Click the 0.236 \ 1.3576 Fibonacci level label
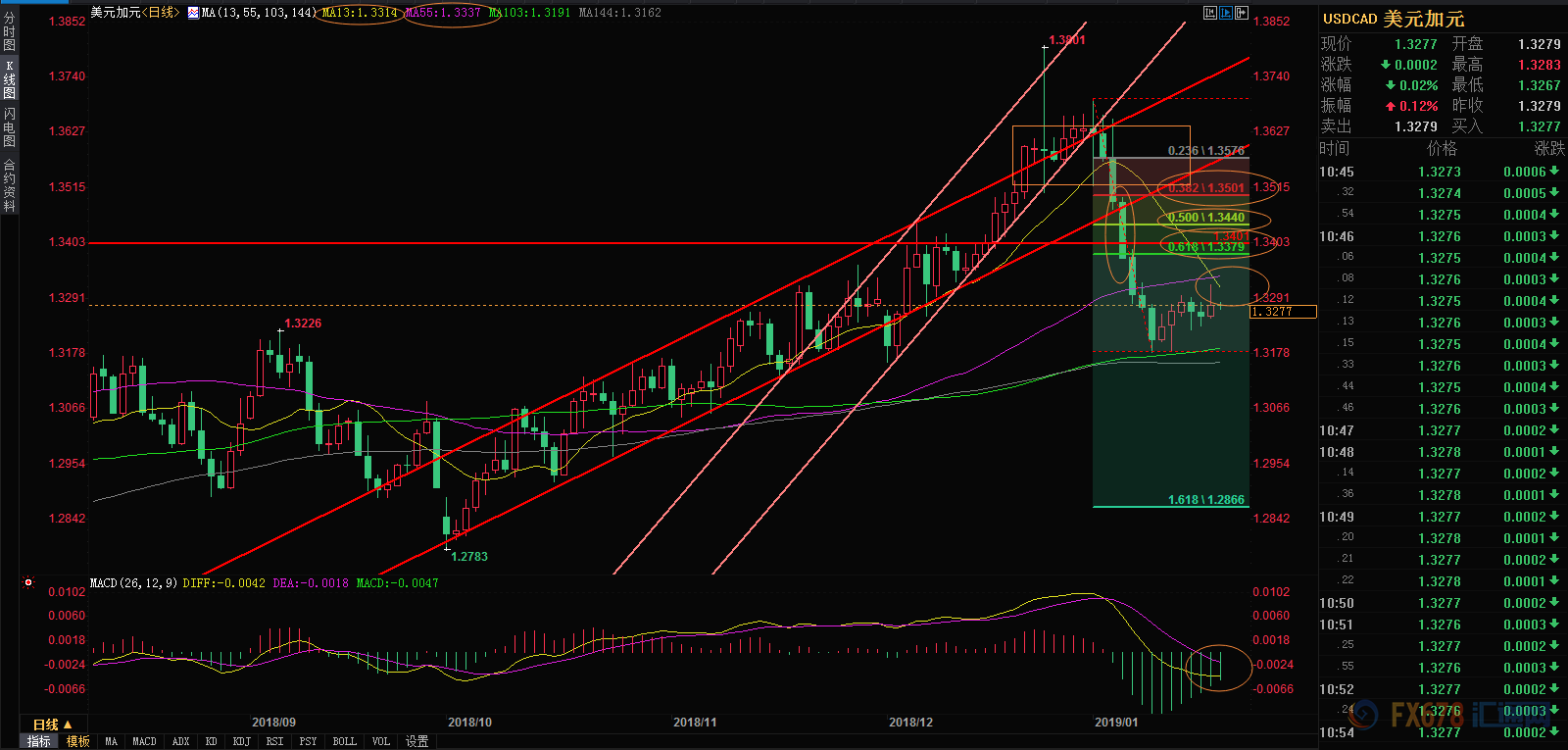 point(1206,151)
